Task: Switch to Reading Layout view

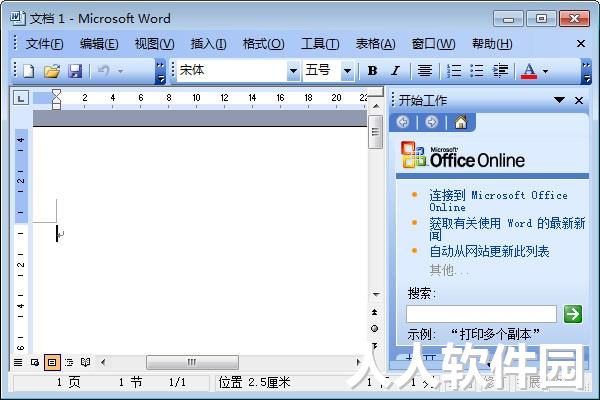Action: [x=86, y=362]
